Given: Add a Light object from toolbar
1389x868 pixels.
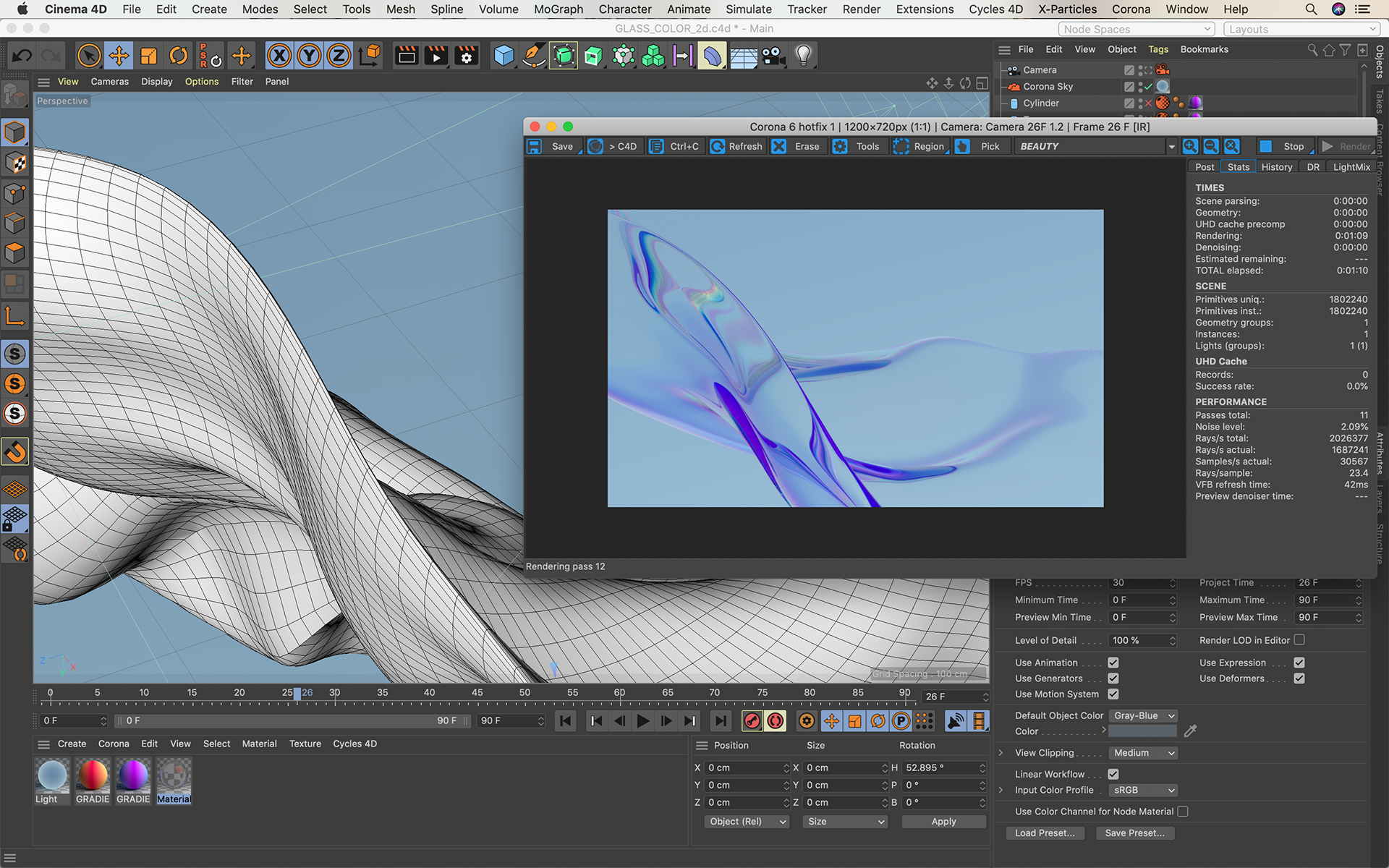Looking at the screenshot, I should 803,56.
